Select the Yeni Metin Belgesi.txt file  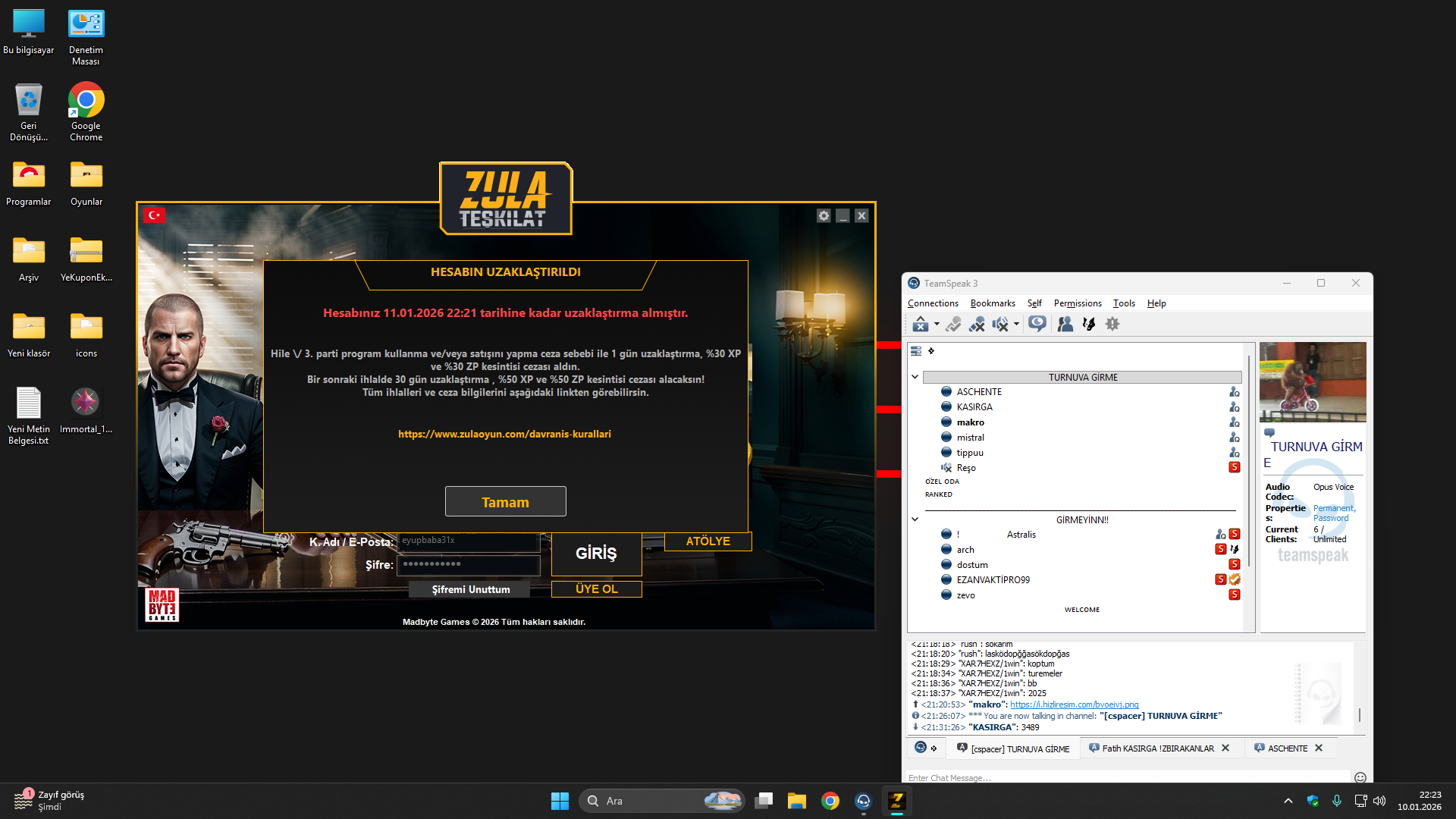[x=29, y=416]
